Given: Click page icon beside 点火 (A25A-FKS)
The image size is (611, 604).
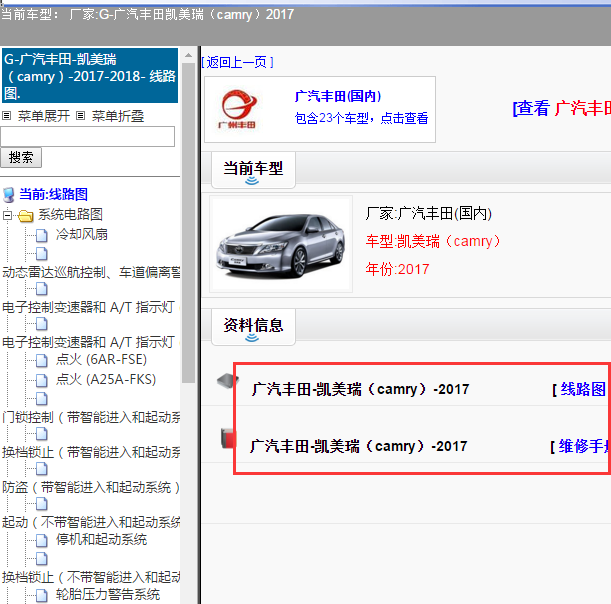Looking at the screenshot, I should (x=42, y=380).
